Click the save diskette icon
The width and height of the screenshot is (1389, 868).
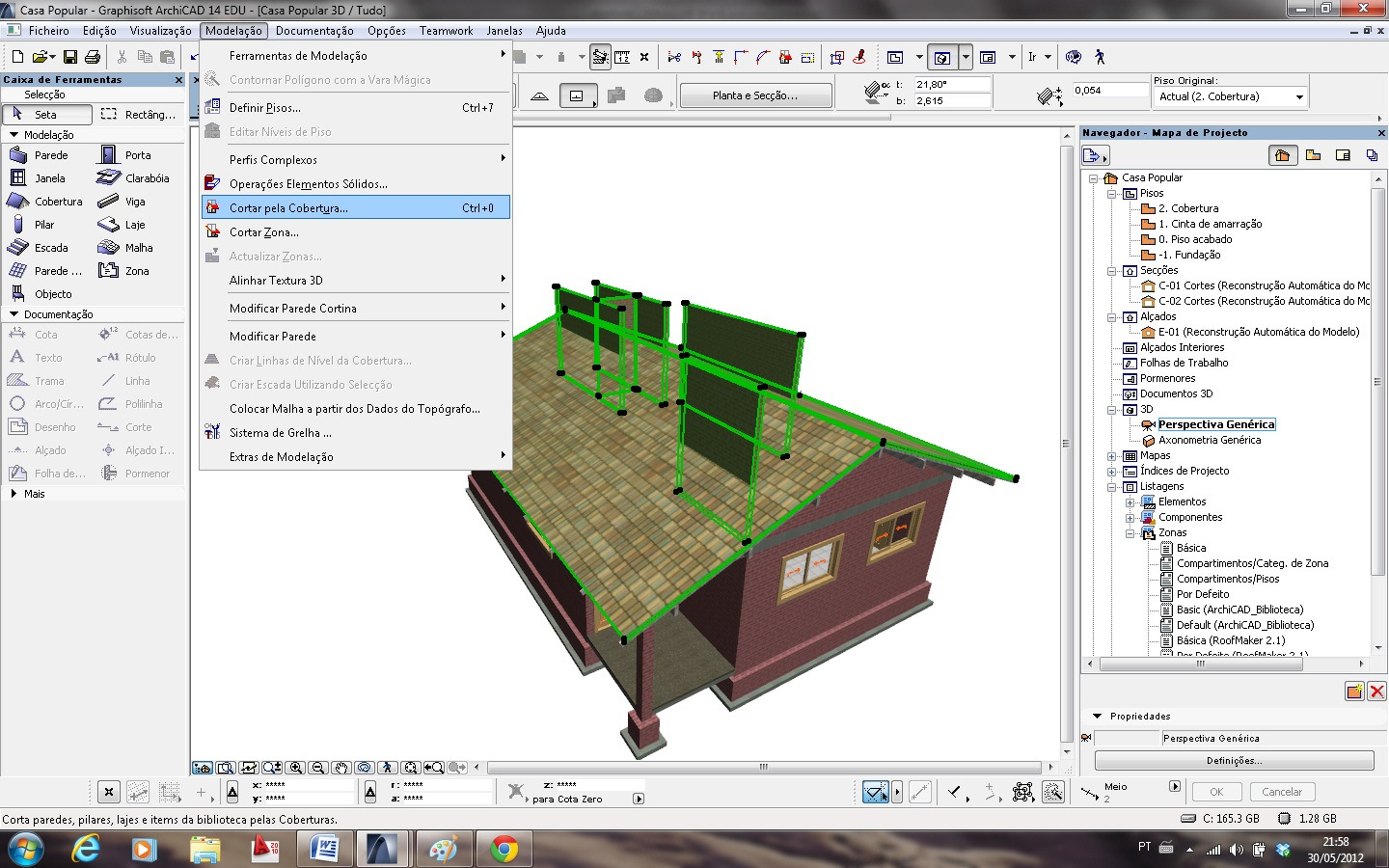69,57
